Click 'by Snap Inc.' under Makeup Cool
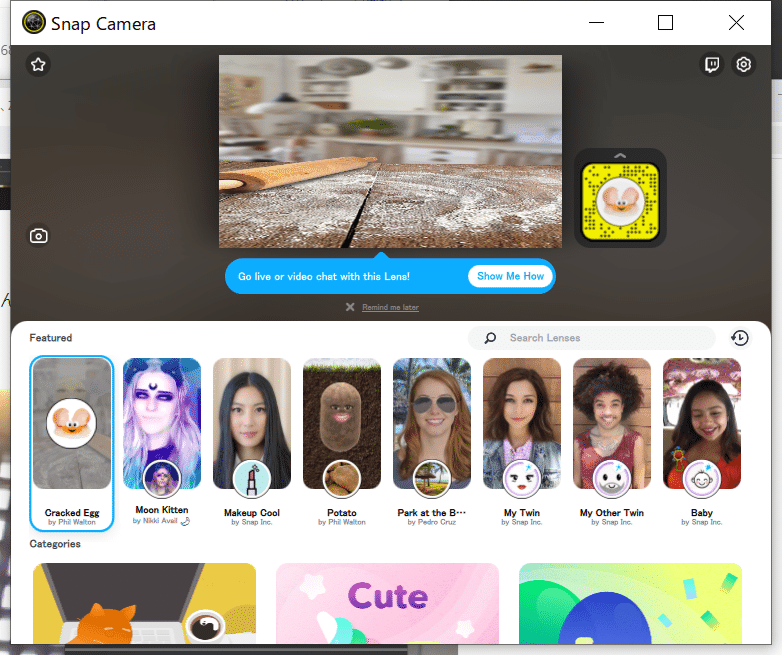The width and height of the screenshot is (782, 655). (252, 522)
